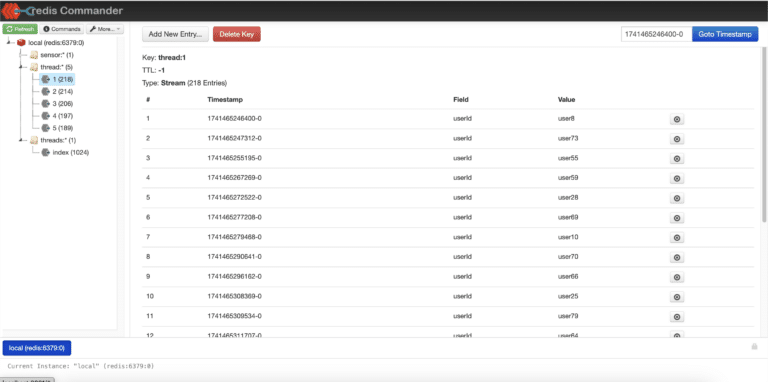This screenshot has height=382, width=768.
Task: Click the sensor:* folder icon
Action: tap(34, 55)
